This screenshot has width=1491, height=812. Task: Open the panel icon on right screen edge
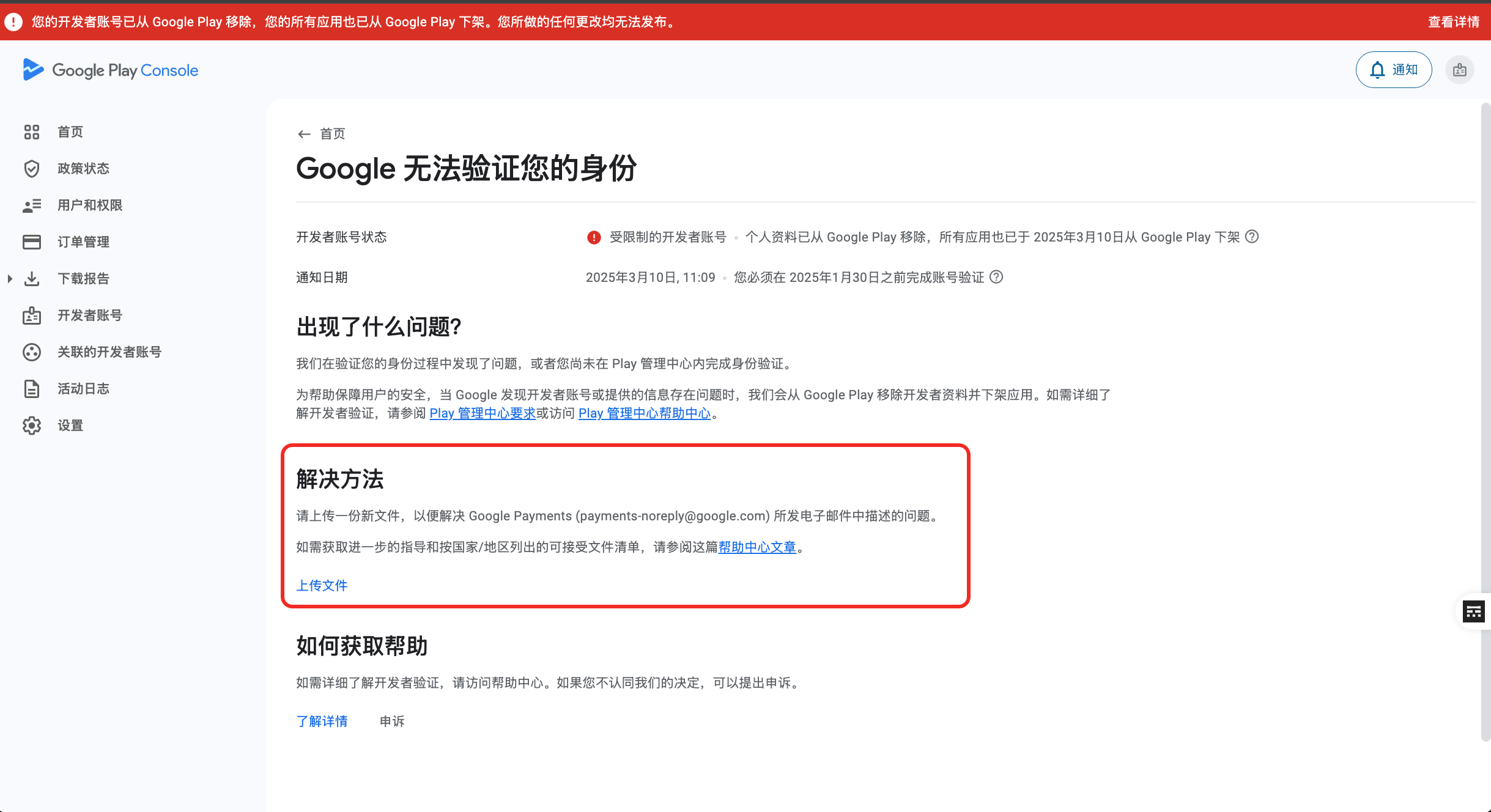(1474, 611)
